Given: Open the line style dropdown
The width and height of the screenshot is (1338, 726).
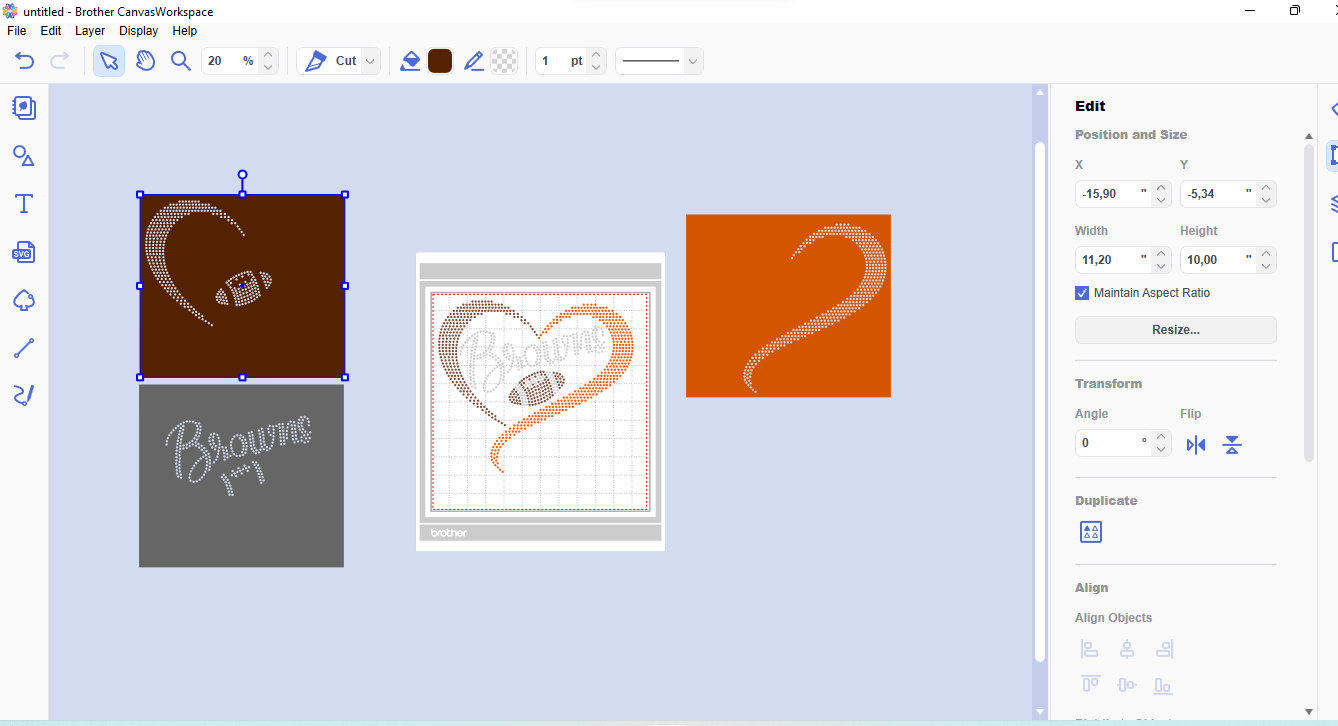Looking at the screenshot, I should tap(693, 61).
